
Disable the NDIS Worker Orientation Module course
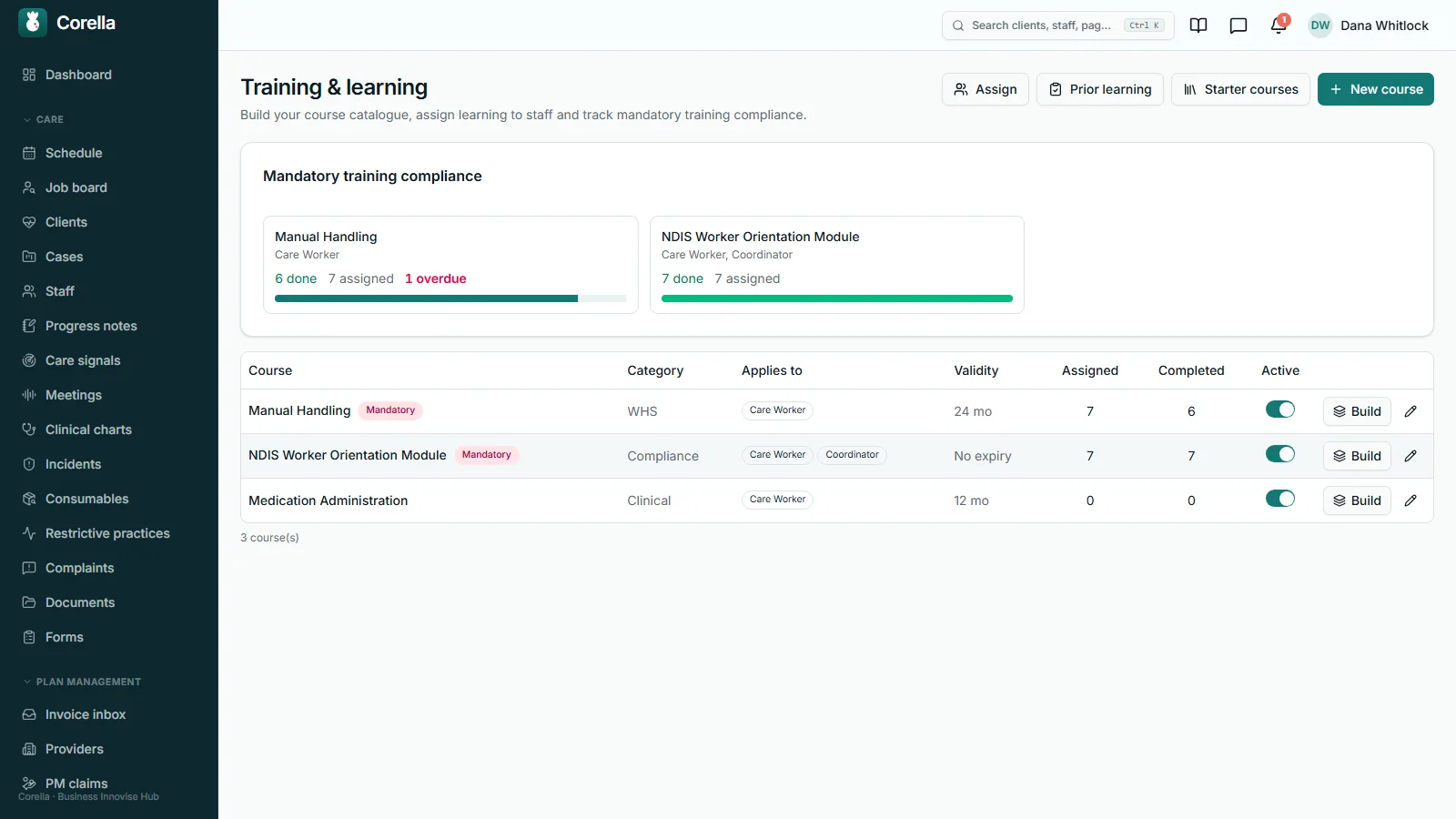point(1280,454)
